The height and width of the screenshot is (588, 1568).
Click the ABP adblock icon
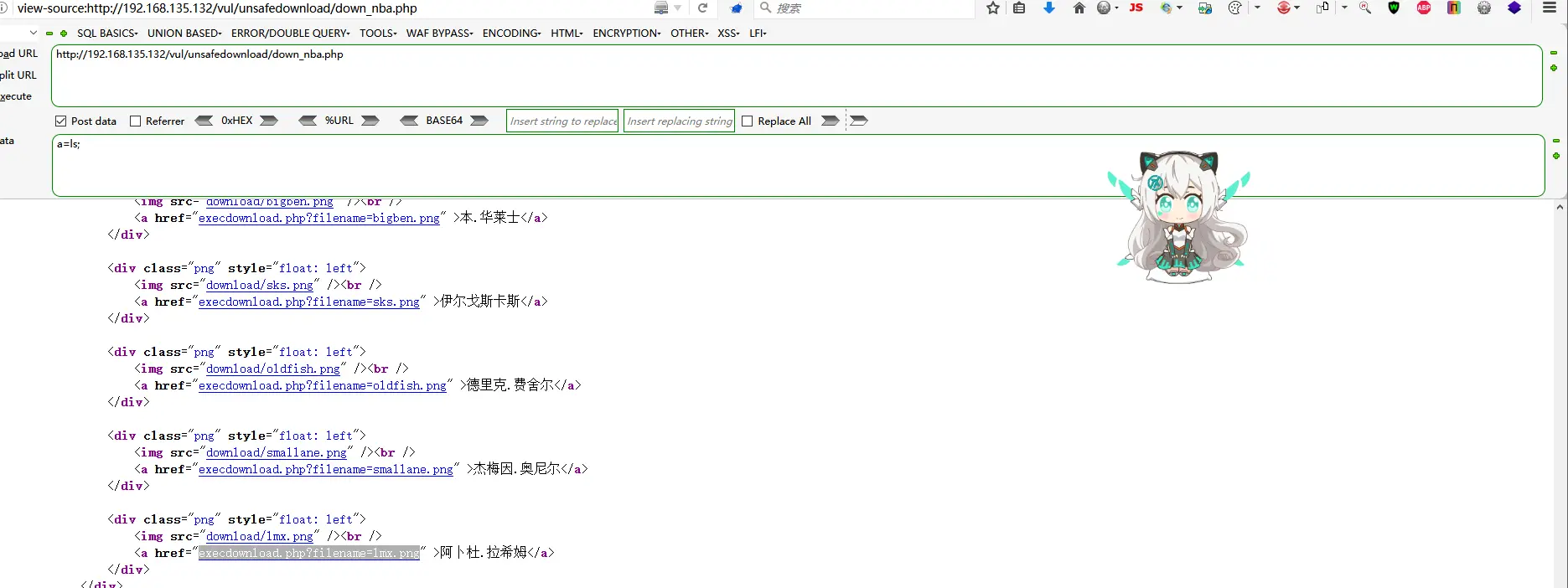tap(1424, 8)
